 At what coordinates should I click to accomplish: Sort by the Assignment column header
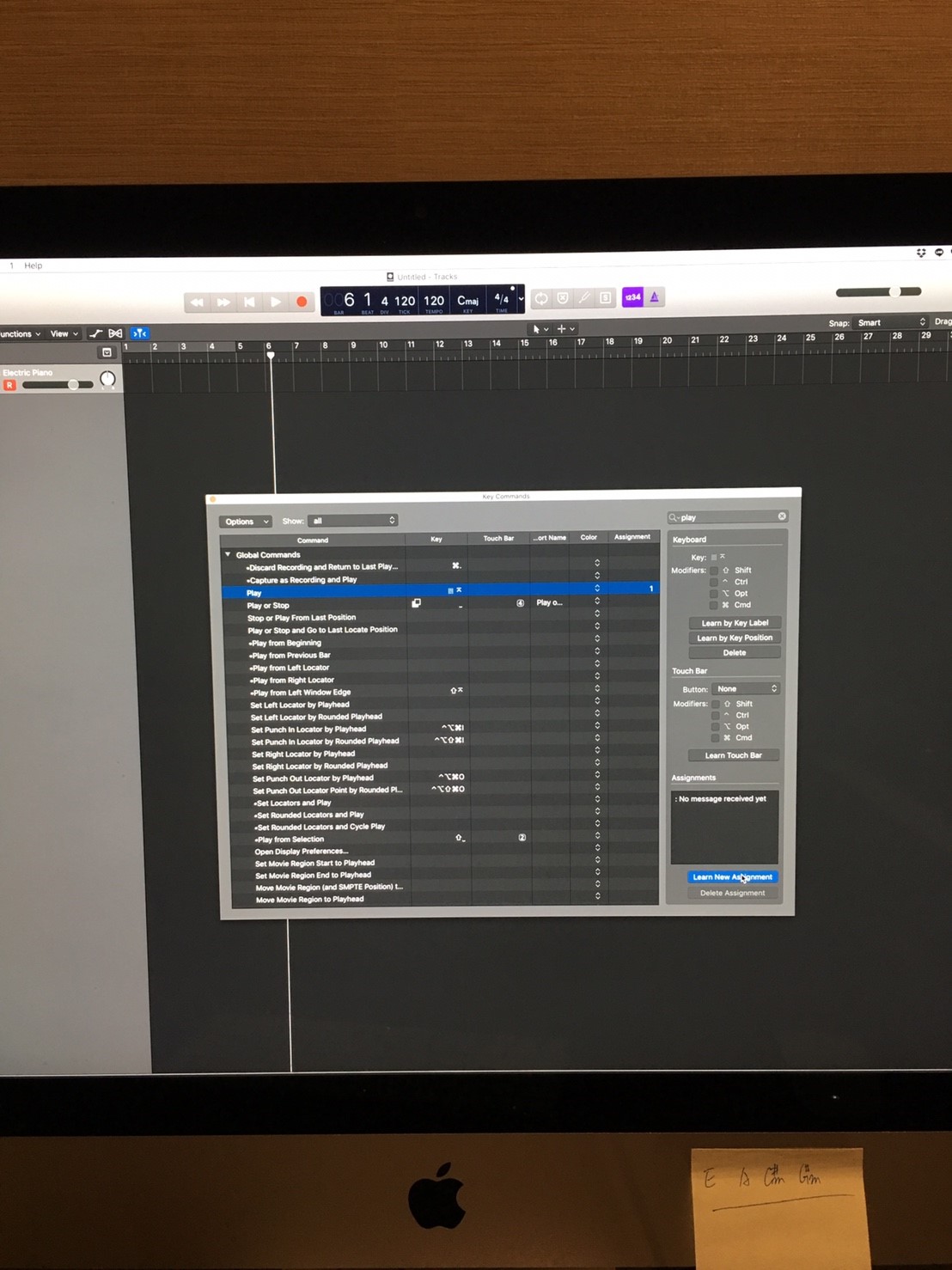pos(632,537)
